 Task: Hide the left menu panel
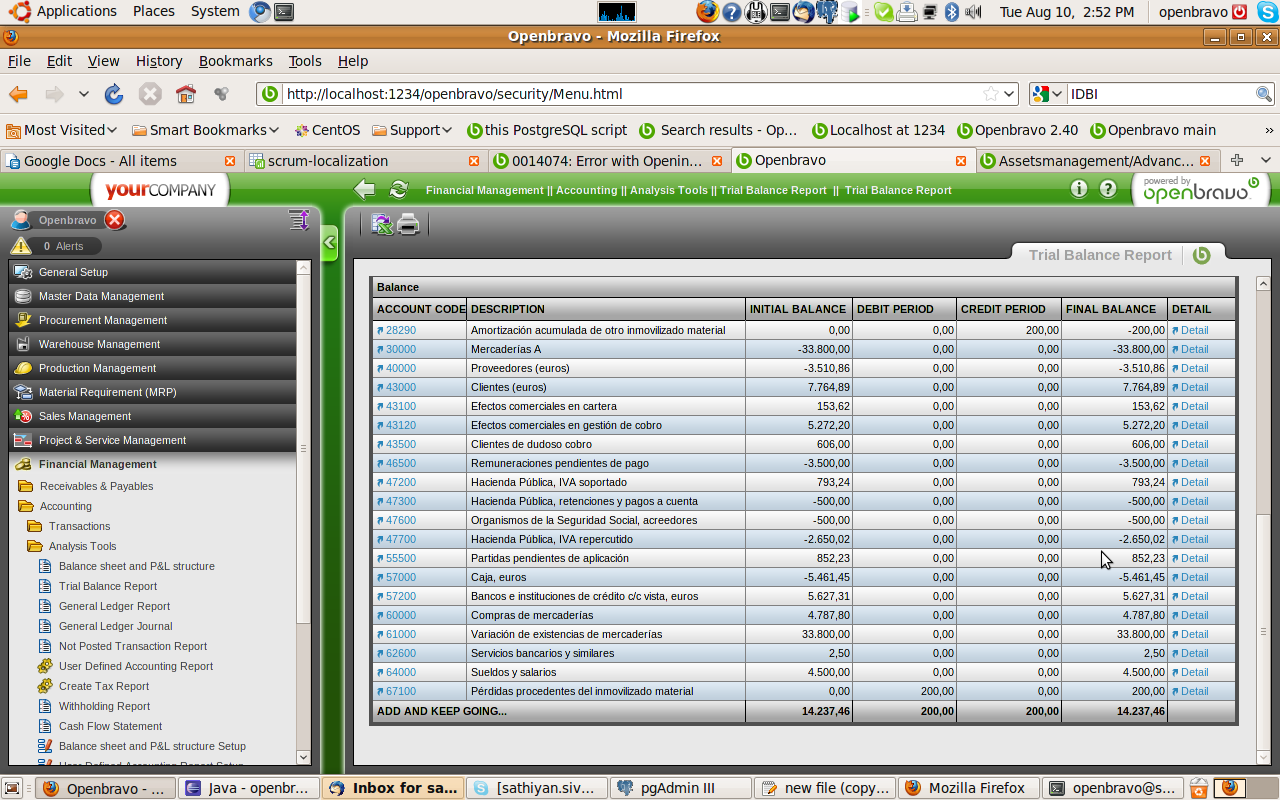click(329, 243)
